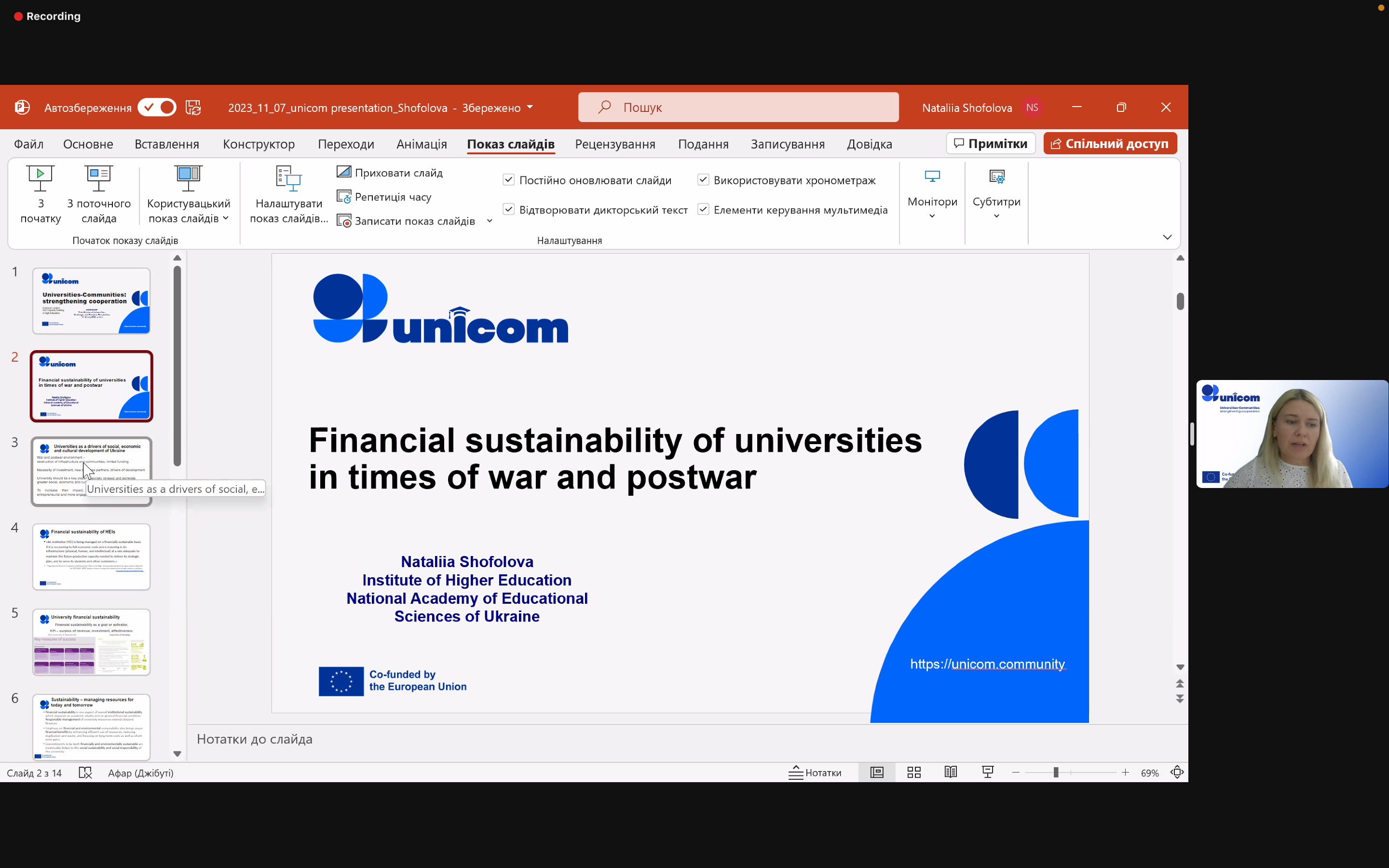Click Приховати слайд hide slide
Screen dimensions: 1389x868
[390, 173]
